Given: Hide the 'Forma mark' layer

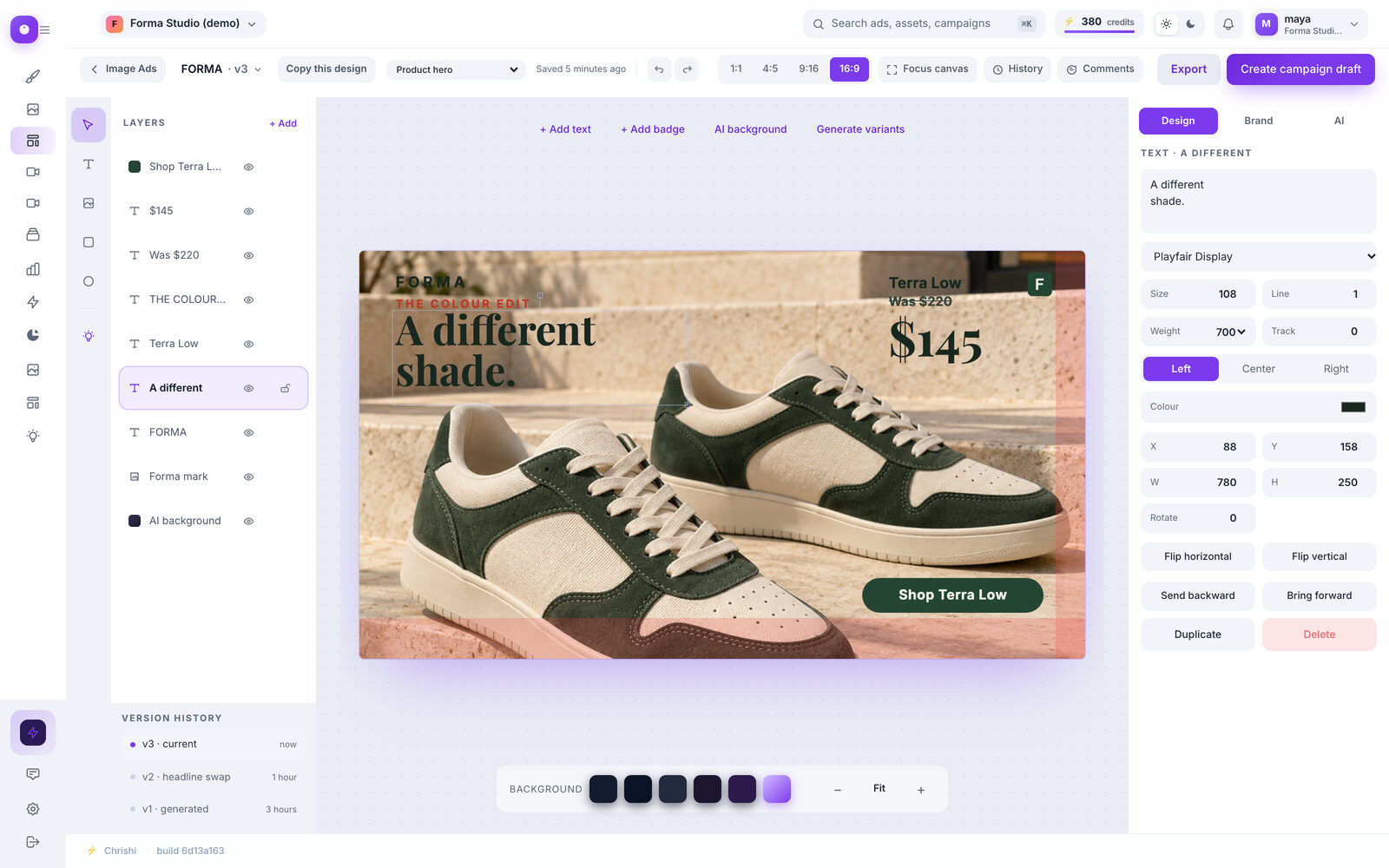Looking at the screenshot, I should click(248, 477).
